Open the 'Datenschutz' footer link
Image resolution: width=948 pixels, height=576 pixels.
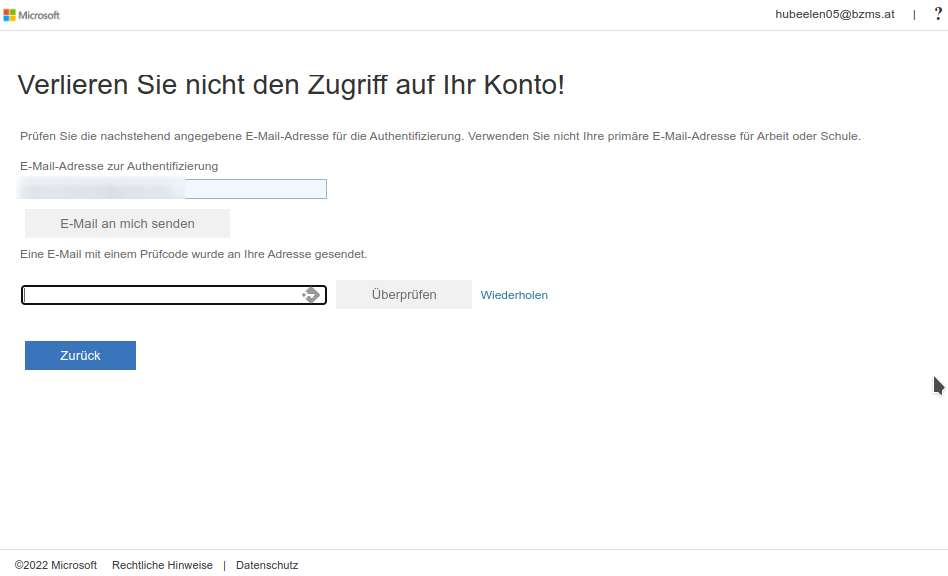click(267, 565)
